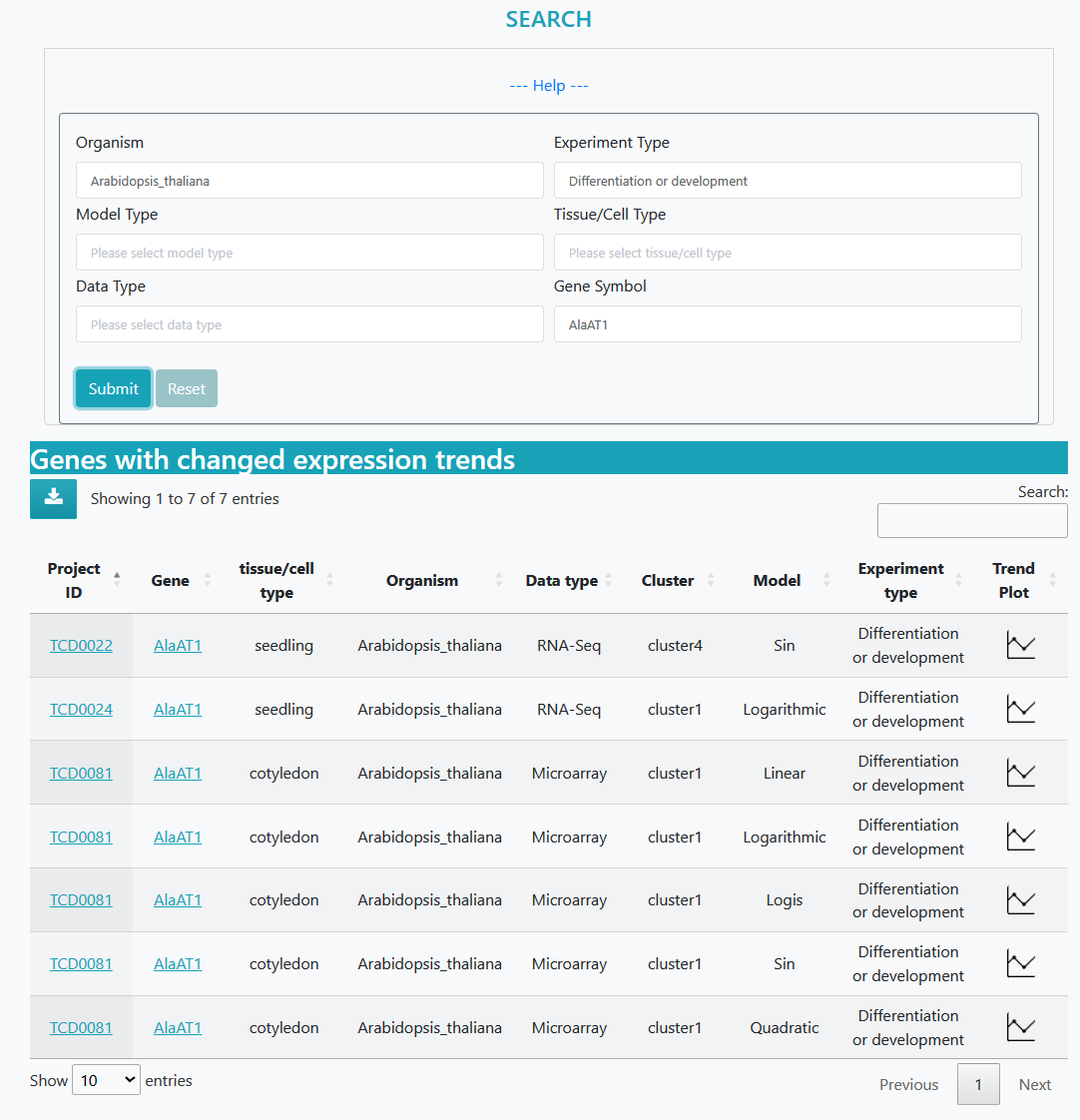Open project link TCD0024
This screenshot has width=1080, height=1120.
point(81,710)
